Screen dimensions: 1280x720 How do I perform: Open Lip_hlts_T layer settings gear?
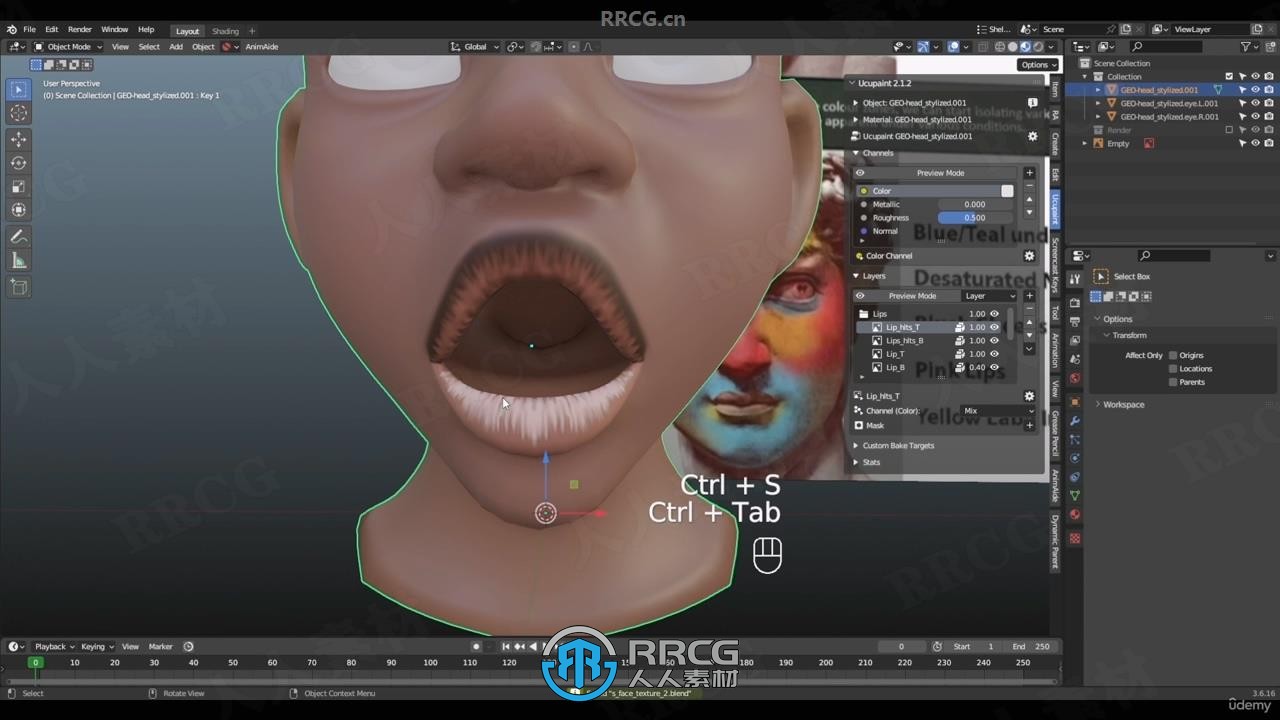coord(1029,396)
